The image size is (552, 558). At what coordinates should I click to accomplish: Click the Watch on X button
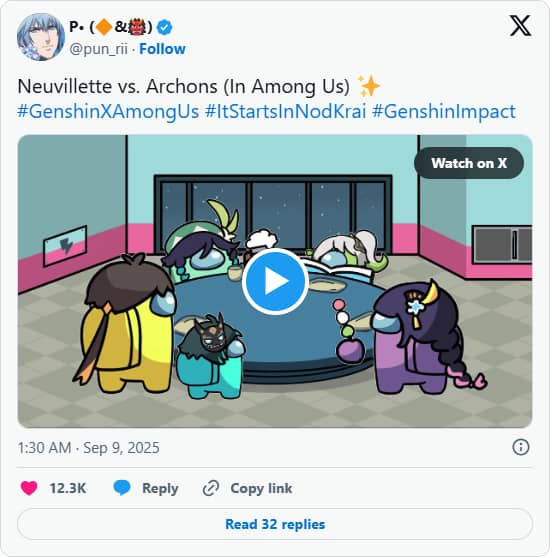469,163
